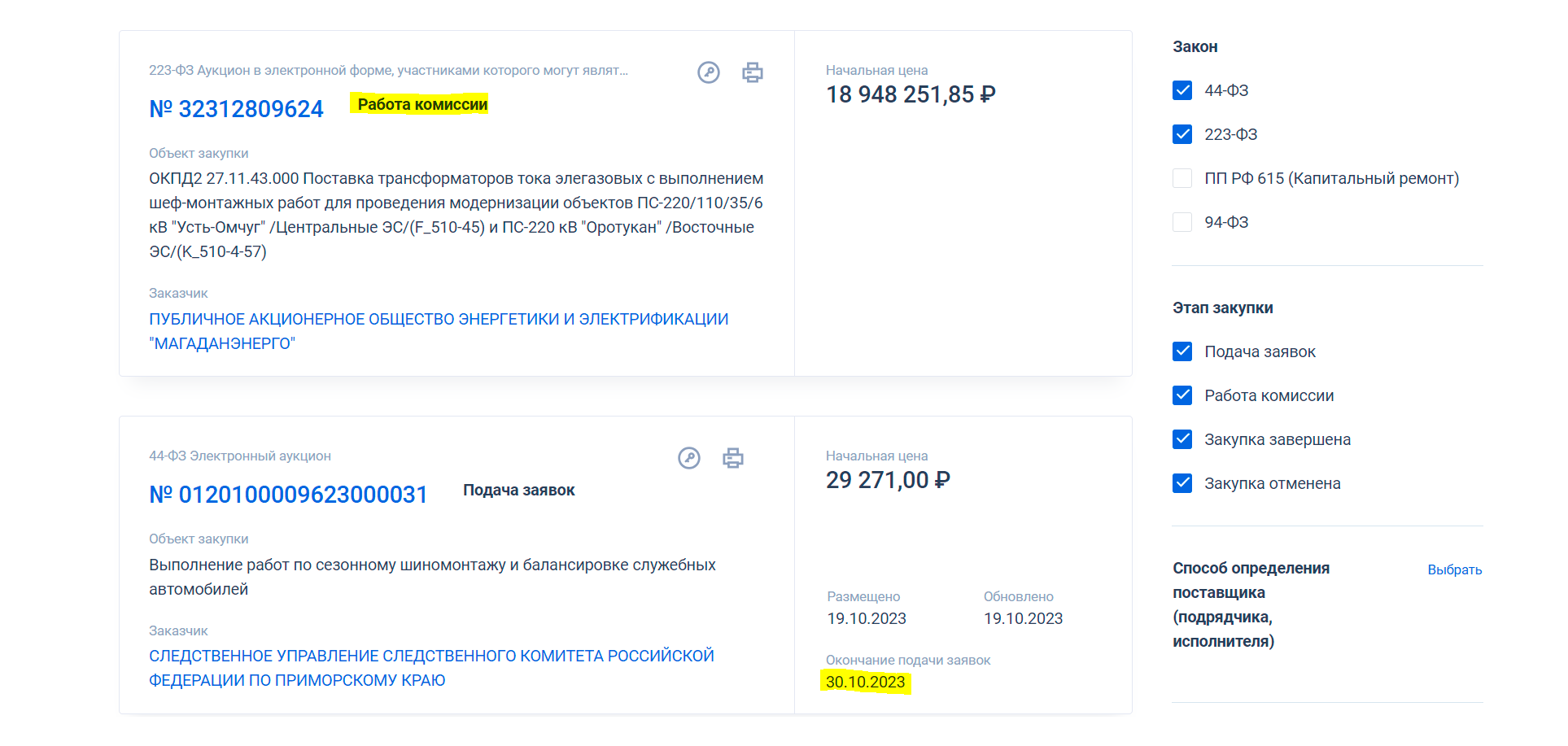Click the Подача заявок status on second card

[518, 491]
